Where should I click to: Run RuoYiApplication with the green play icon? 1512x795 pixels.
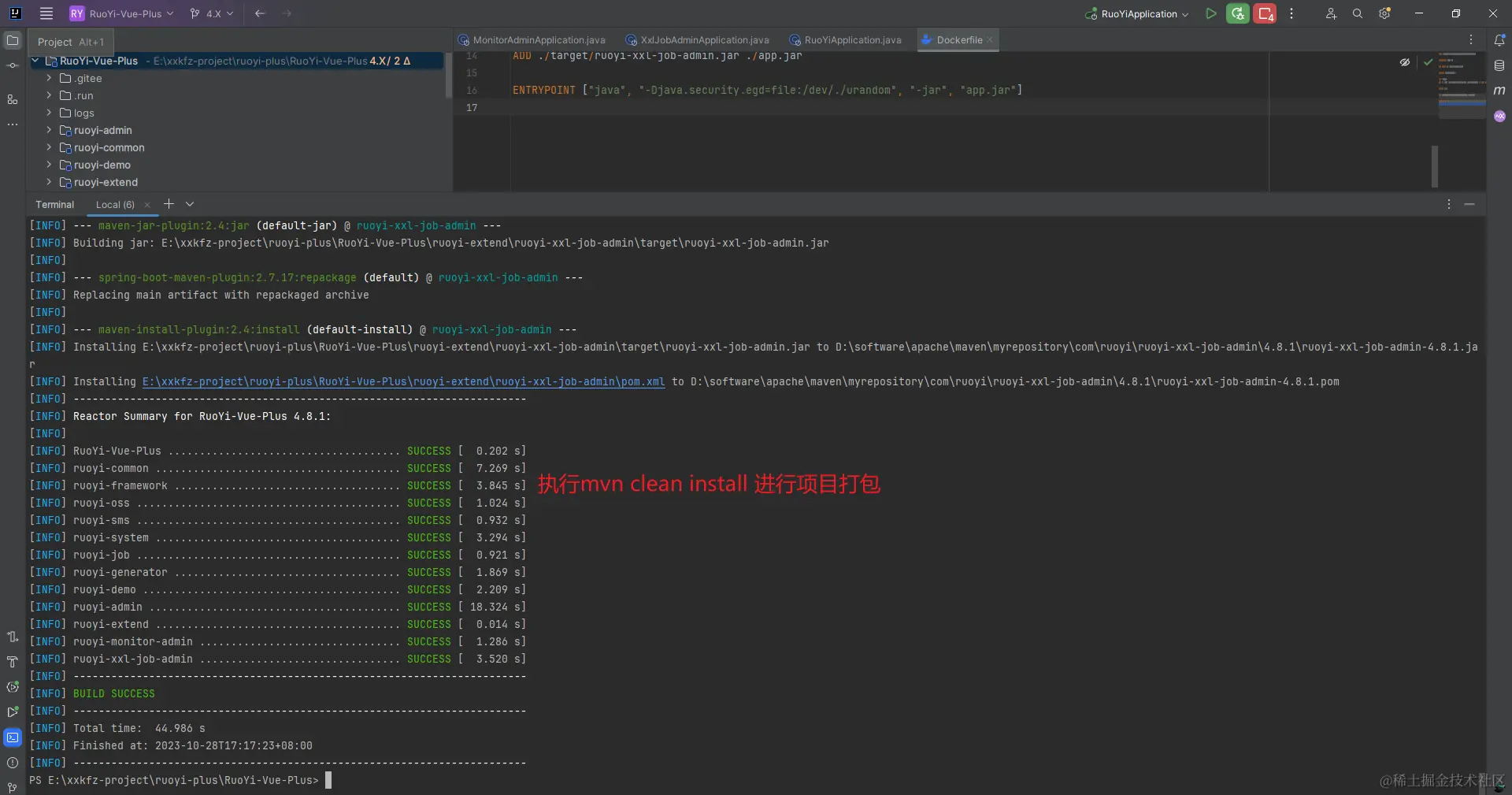1210,13
